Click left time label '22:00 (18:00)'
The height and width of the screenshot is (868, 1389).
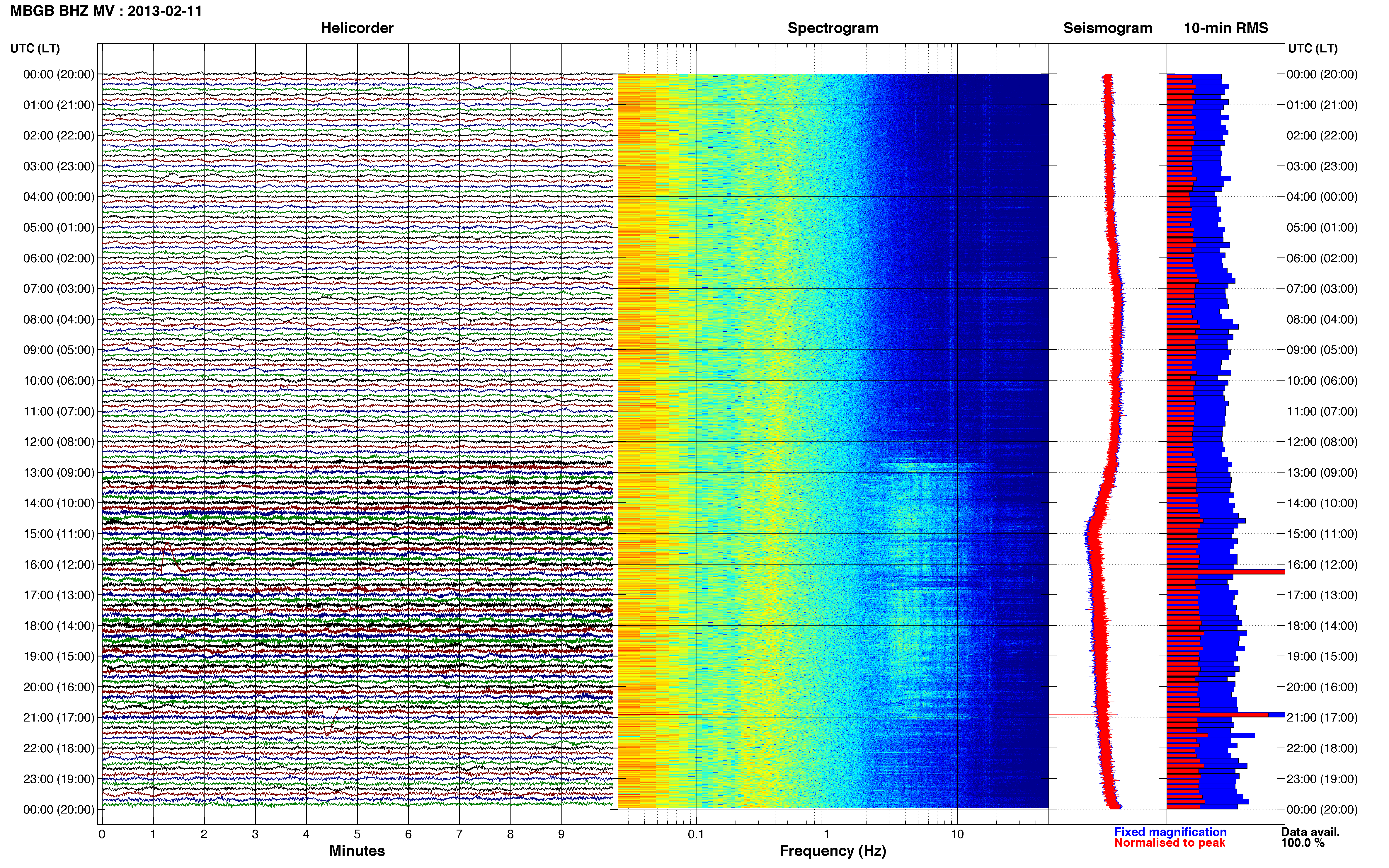click(x=59, y=748)
